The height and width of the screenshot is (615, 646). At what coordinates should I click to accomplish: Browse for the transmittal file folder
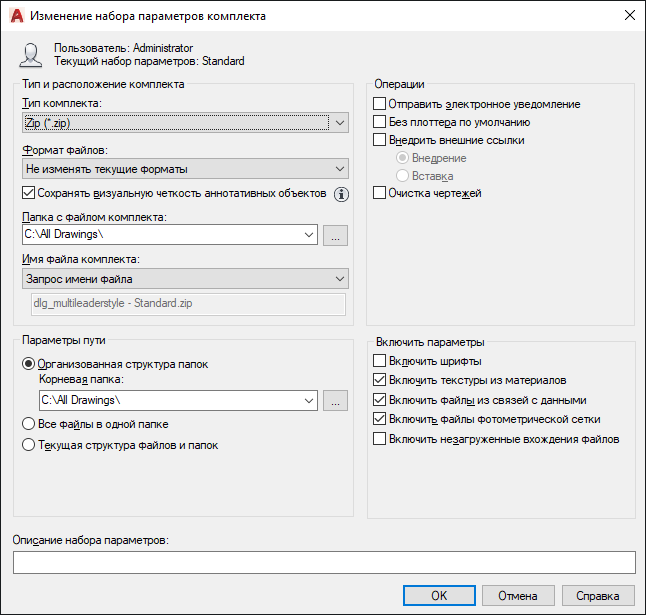click(335, 235)
